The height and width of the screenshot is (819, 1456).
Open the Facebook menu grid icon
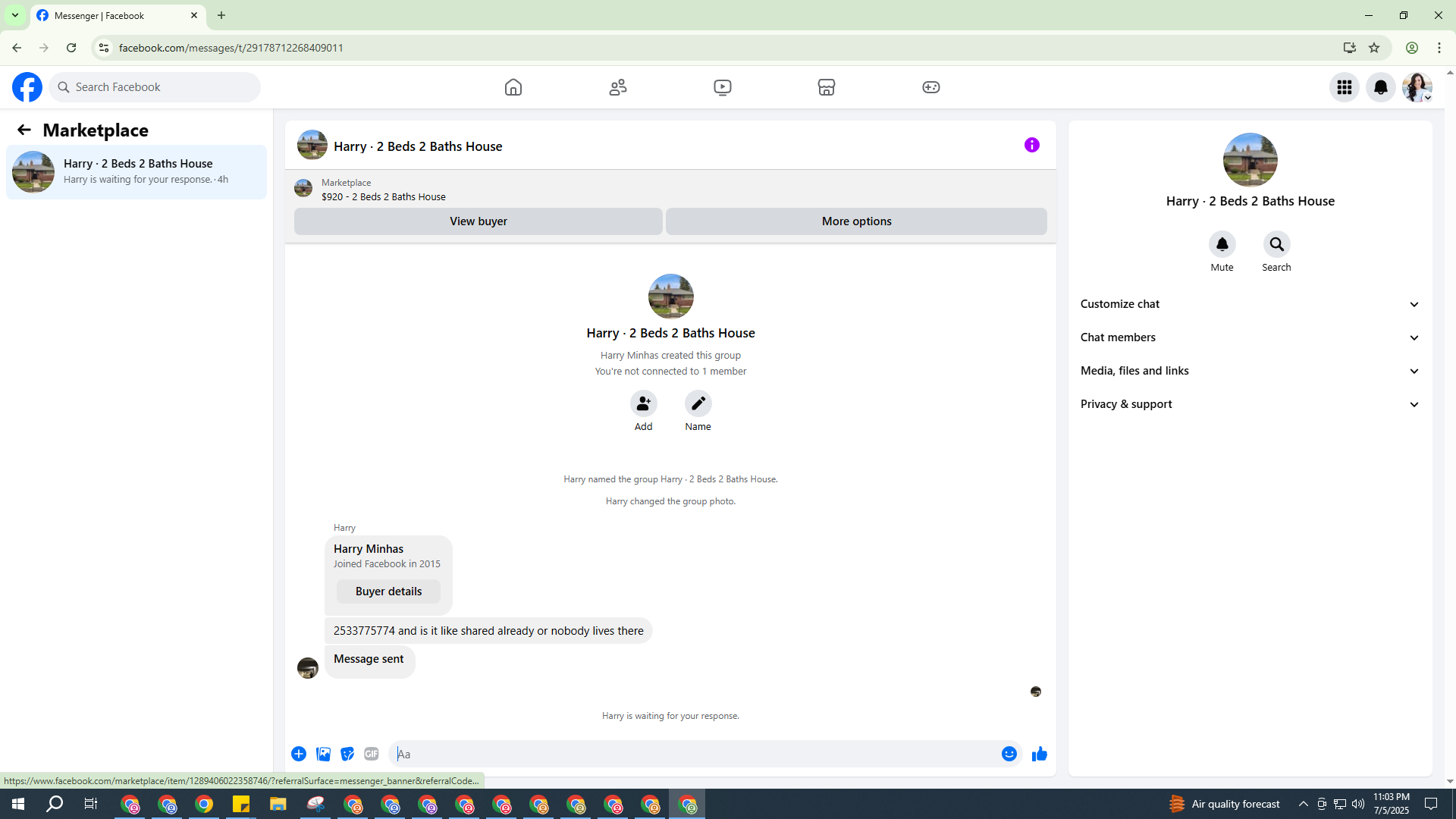click(1345, 87)
